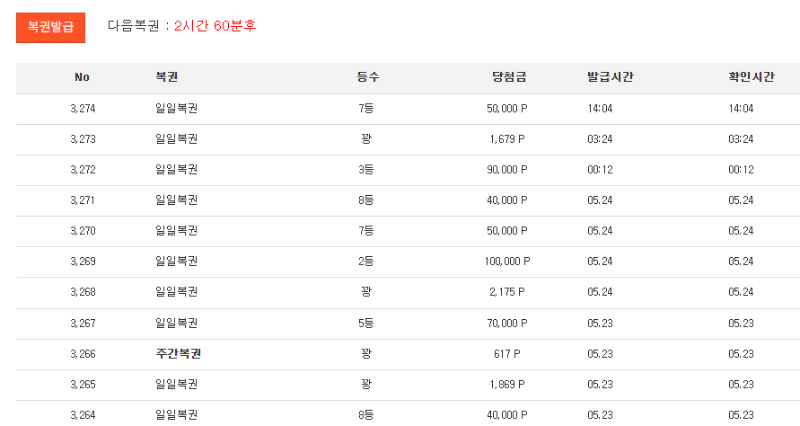Select row number 3,272
The image size is (800, 426).
[x=83, y=169]
